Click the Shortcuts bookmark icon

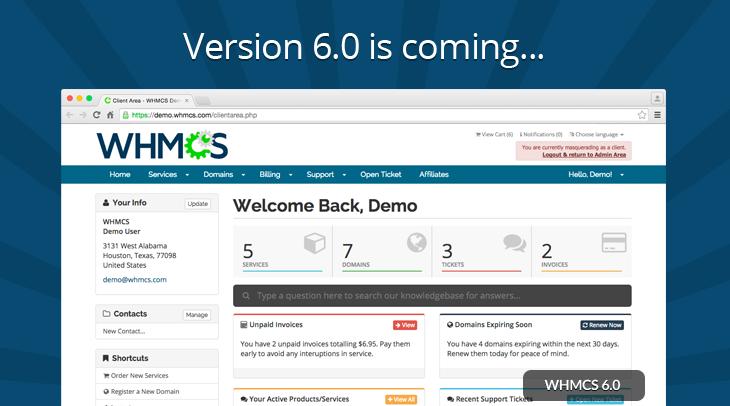[x=106, y=358]
